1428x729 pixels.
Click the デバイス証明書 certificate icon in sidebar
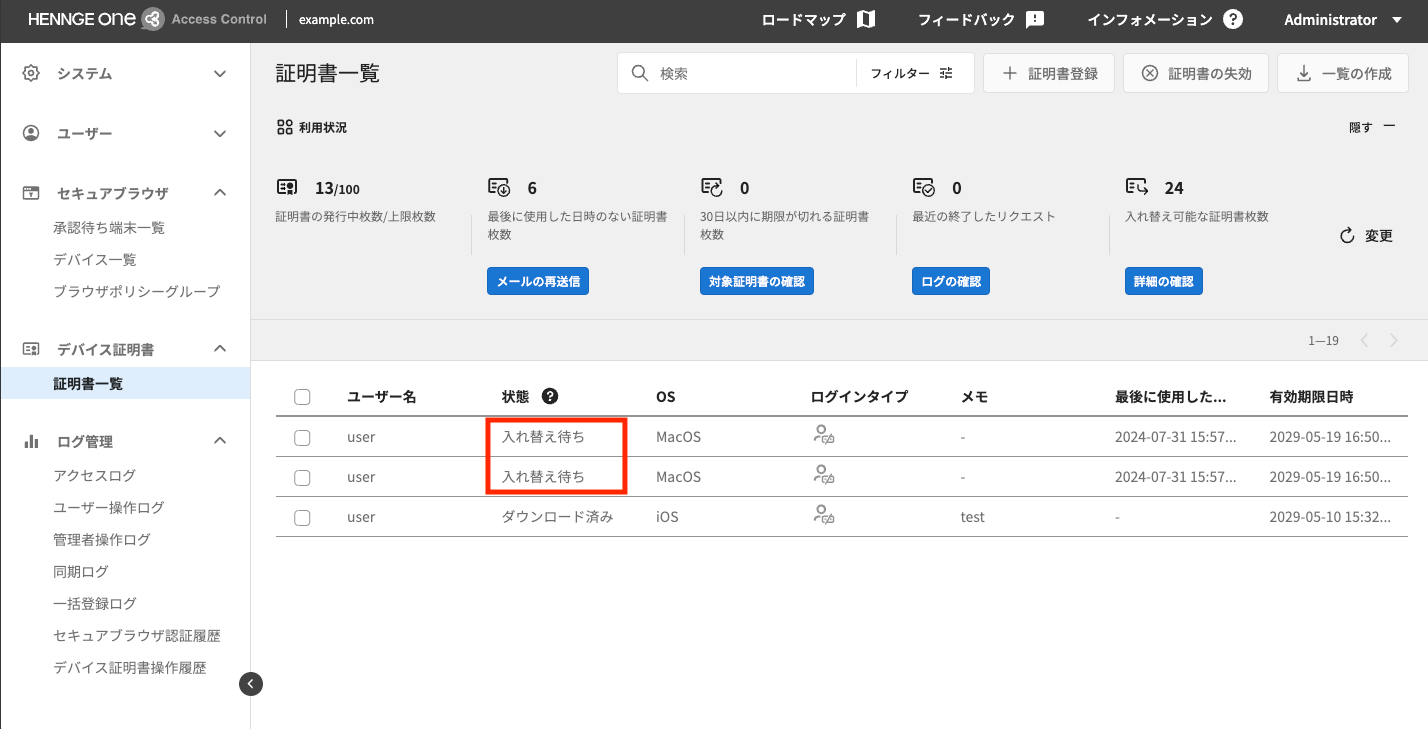pos(31,349)
